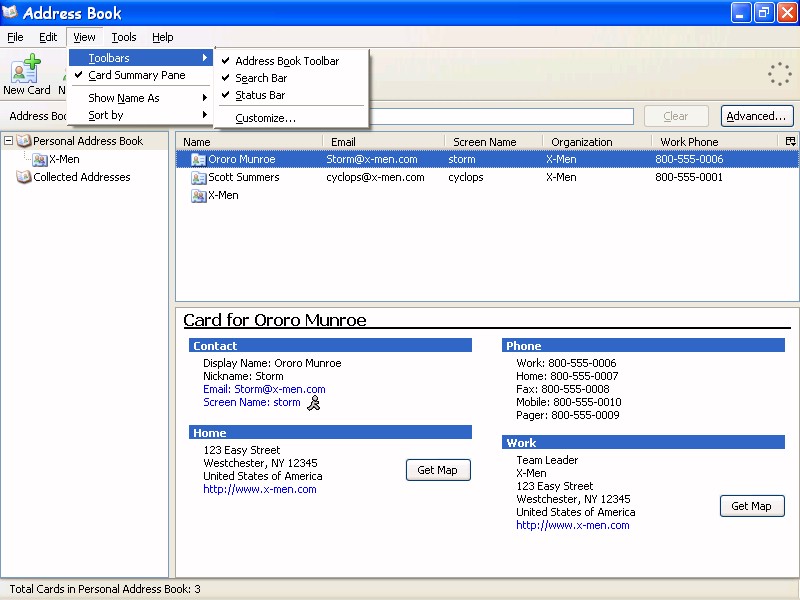This screenshot has width=800, height=600.
Task: Select the Scott Summers contact row
Action: (487, 178)
